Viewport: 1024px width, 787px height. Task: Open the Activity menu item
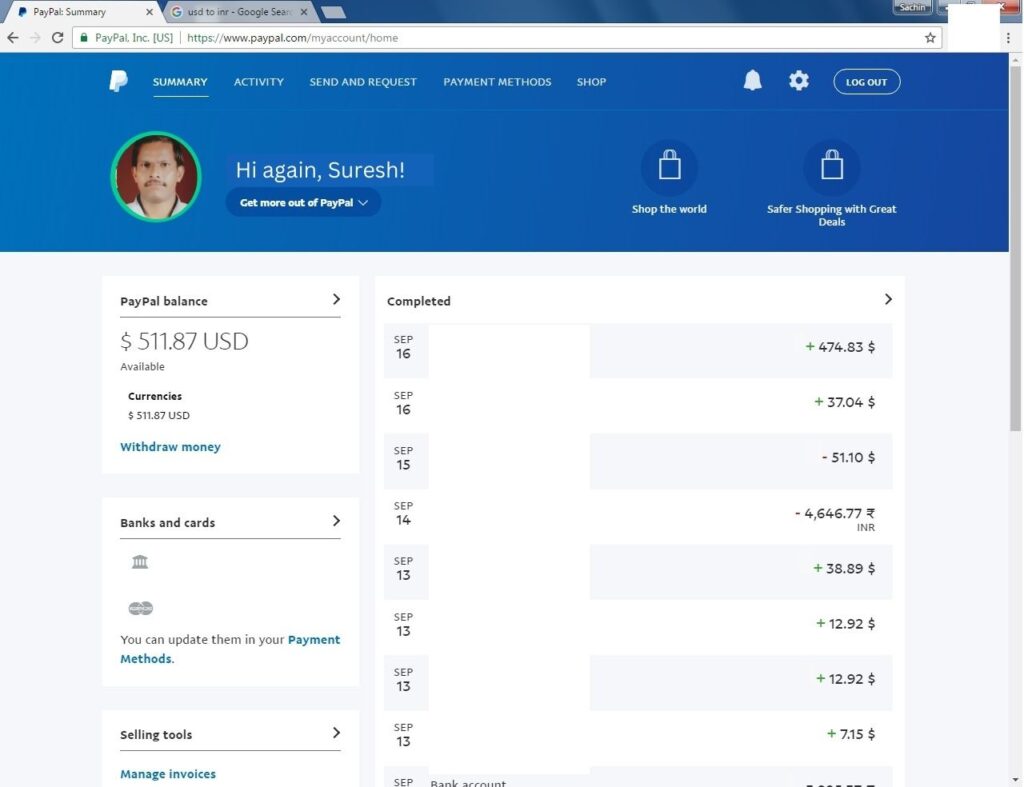pyautogui.click(x=259, y=82)
